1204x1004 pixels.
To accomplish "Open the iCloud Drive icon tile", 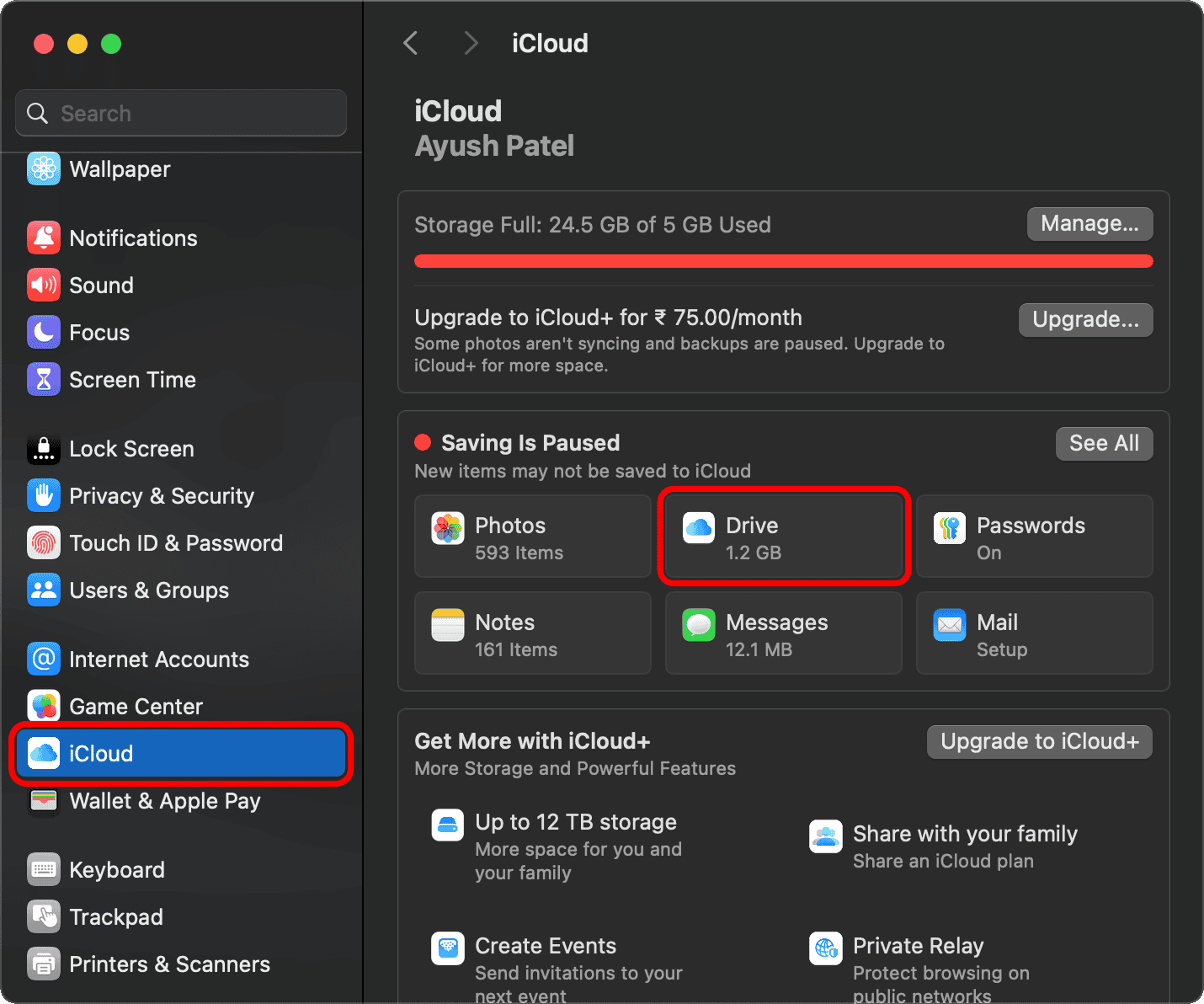I will (x=698, y=529).
